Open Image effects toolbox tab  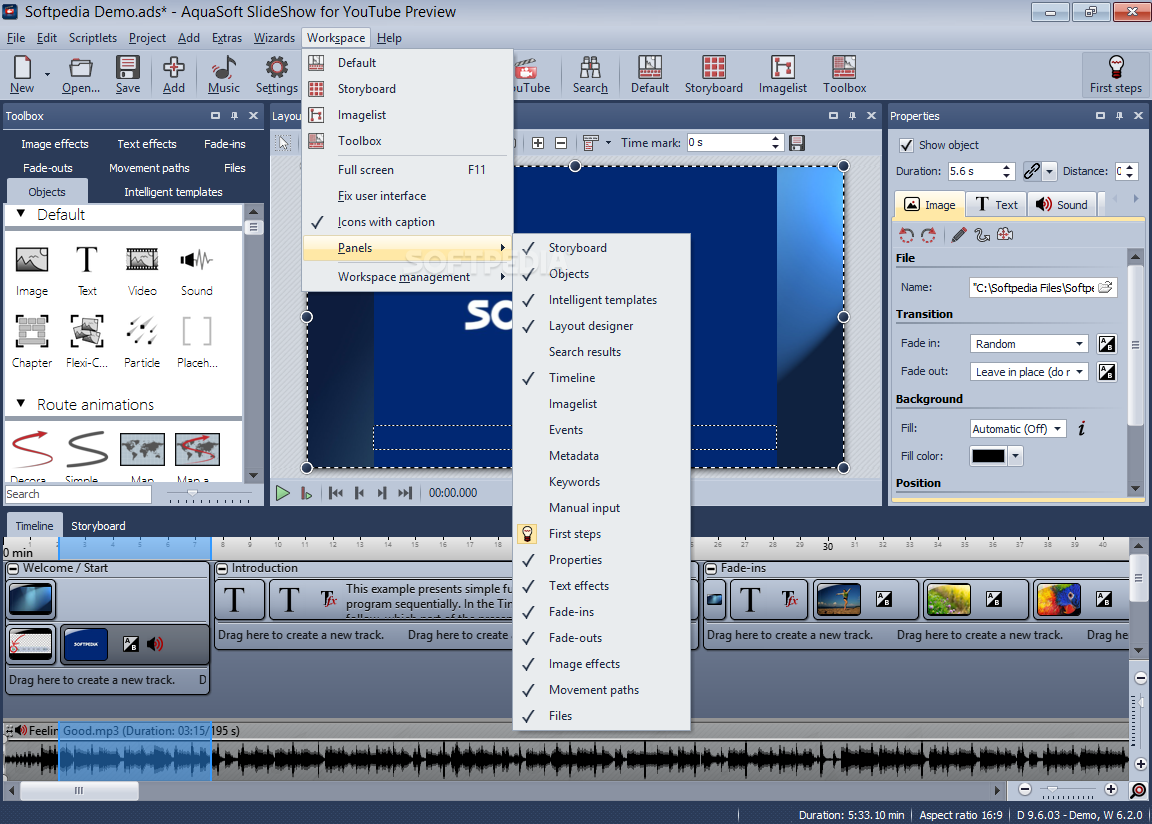[54, 144]
